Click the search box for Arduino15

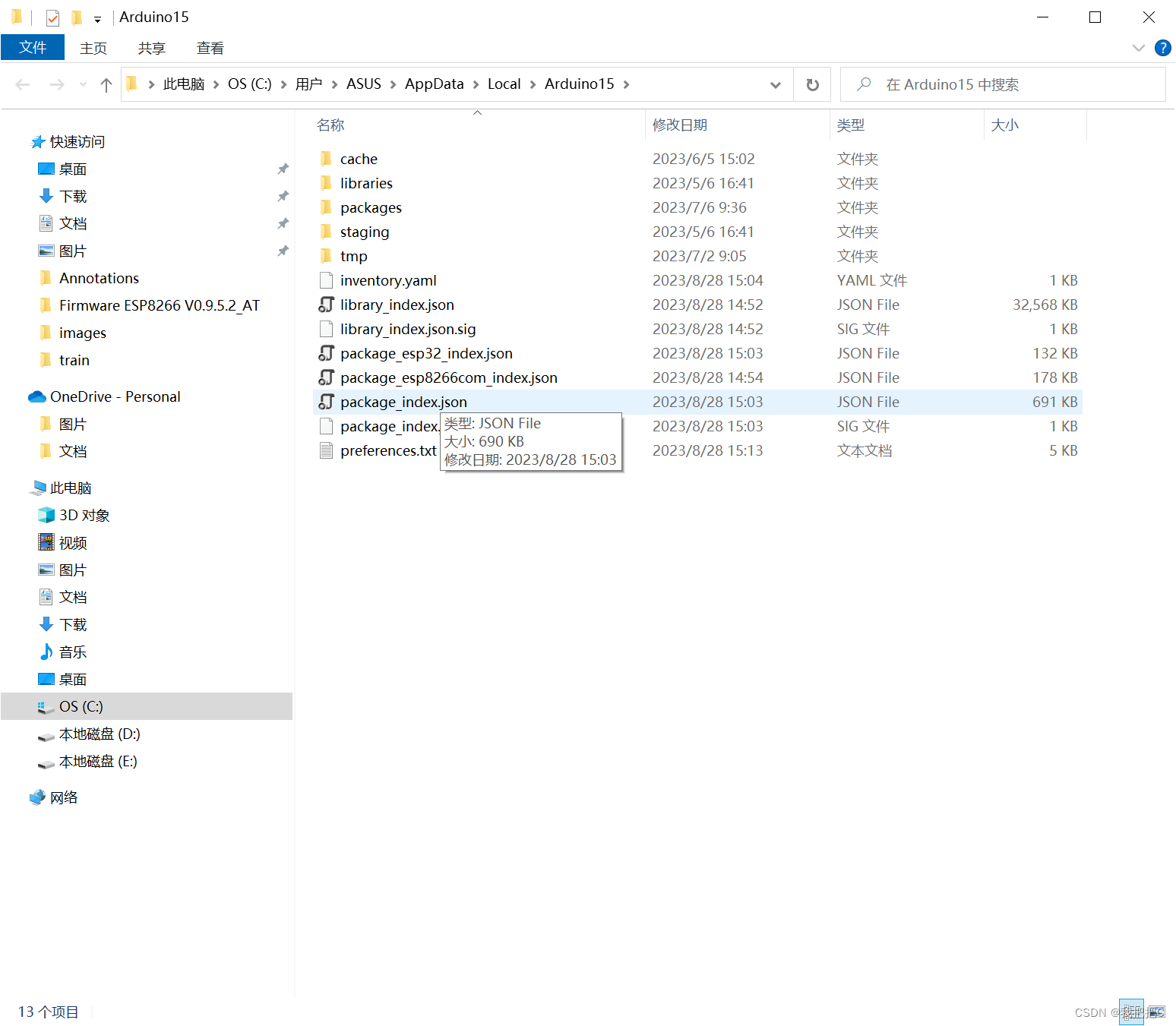[1003, 84]
